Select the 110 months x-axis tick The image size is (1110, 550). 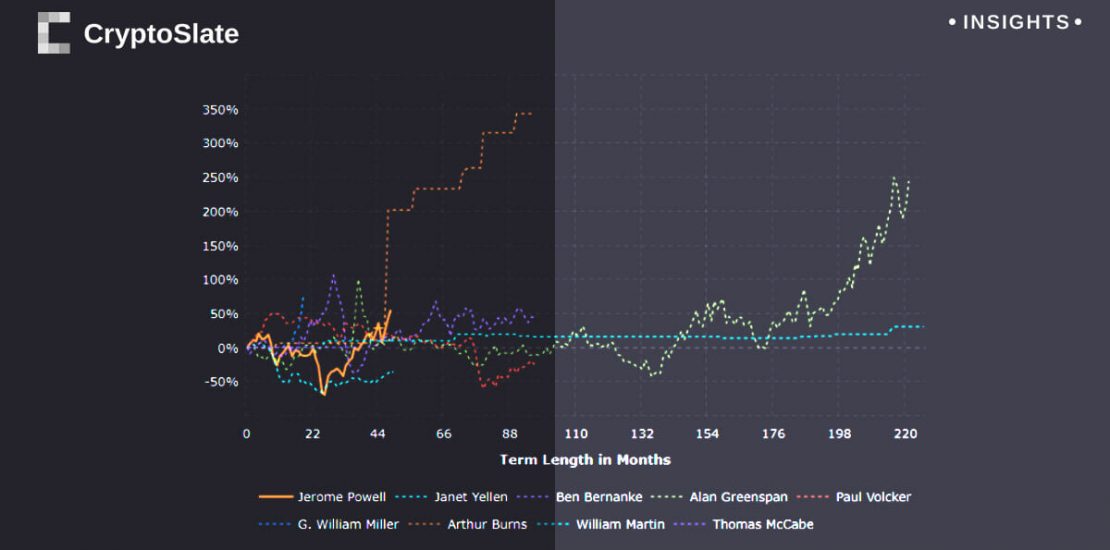coord(576,433)
